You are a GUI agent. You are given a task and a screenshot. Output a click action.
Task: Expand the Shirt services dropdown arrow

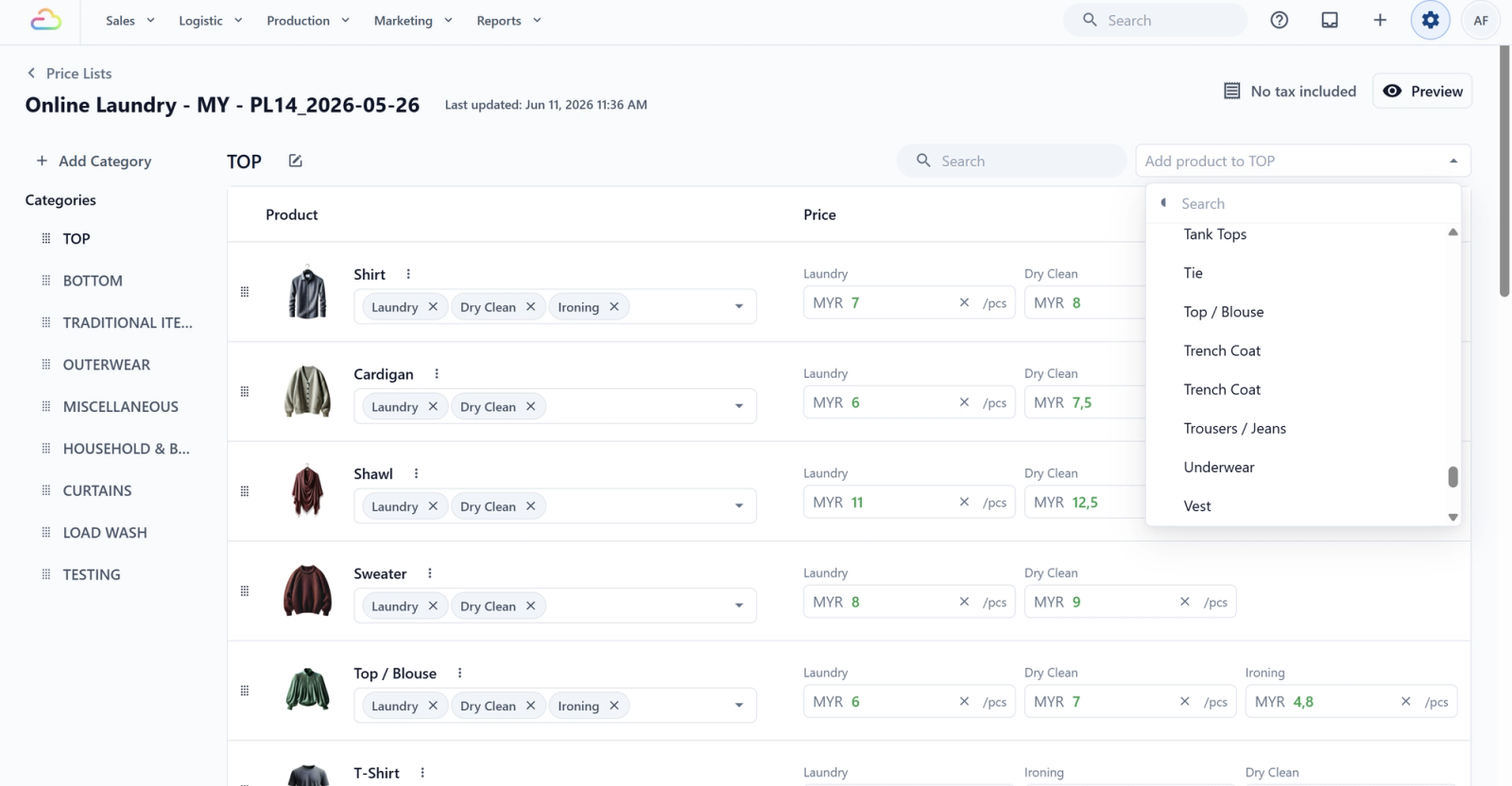click(739, 306)
